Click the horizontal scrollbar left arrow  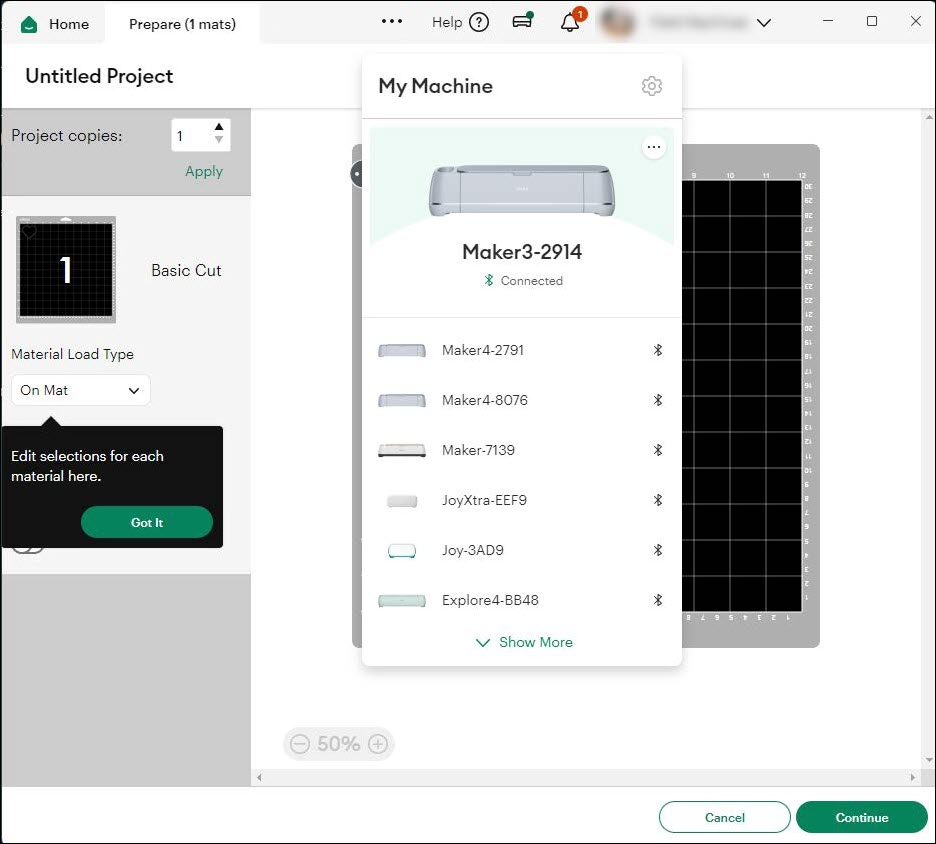[259, 778]
